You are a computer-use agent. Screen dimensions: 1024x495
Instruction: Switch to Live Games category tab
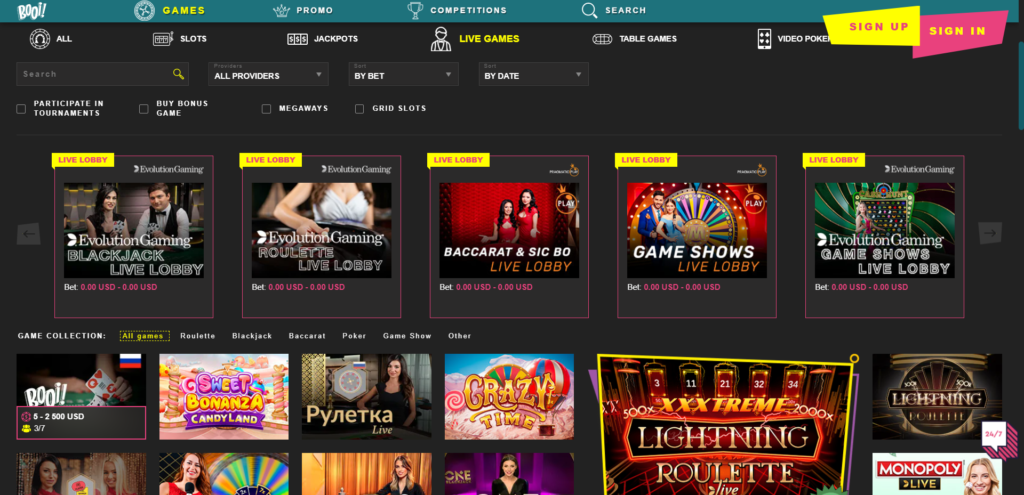[489, 39]
